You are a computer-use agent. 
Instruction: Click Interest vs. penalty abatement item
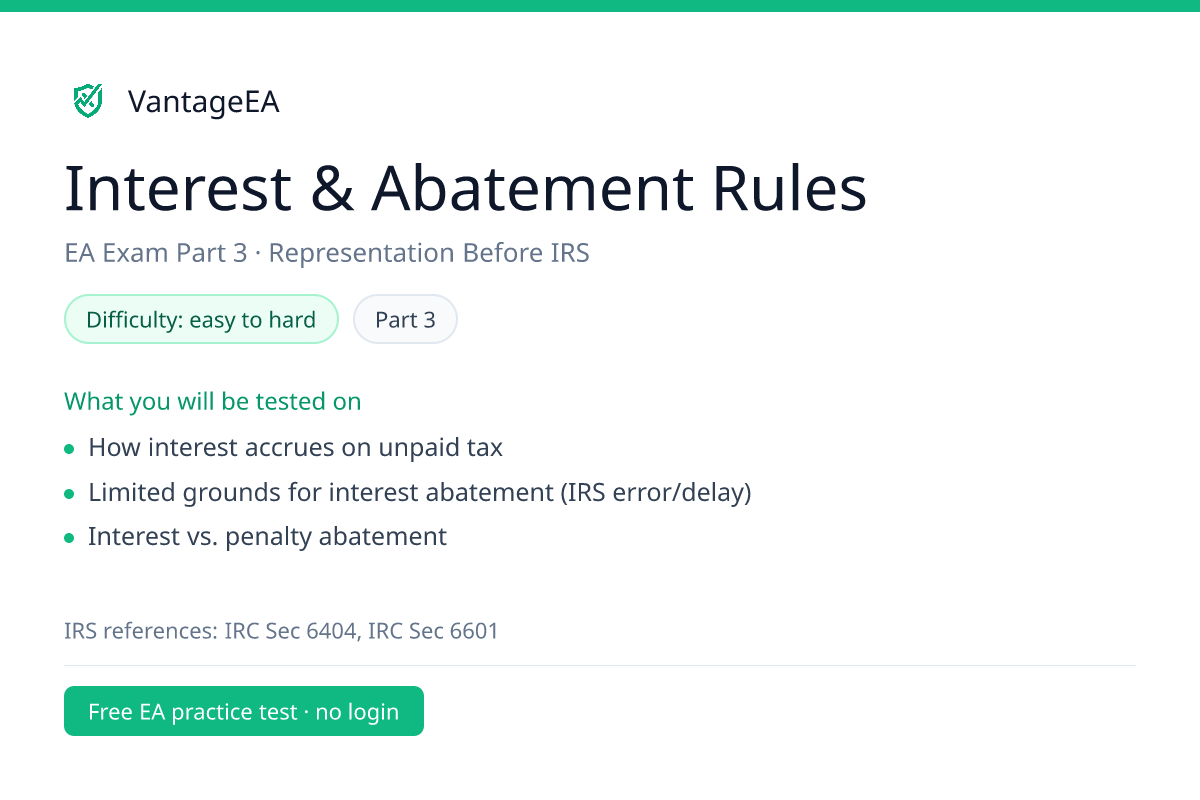[x=267, y=536]
